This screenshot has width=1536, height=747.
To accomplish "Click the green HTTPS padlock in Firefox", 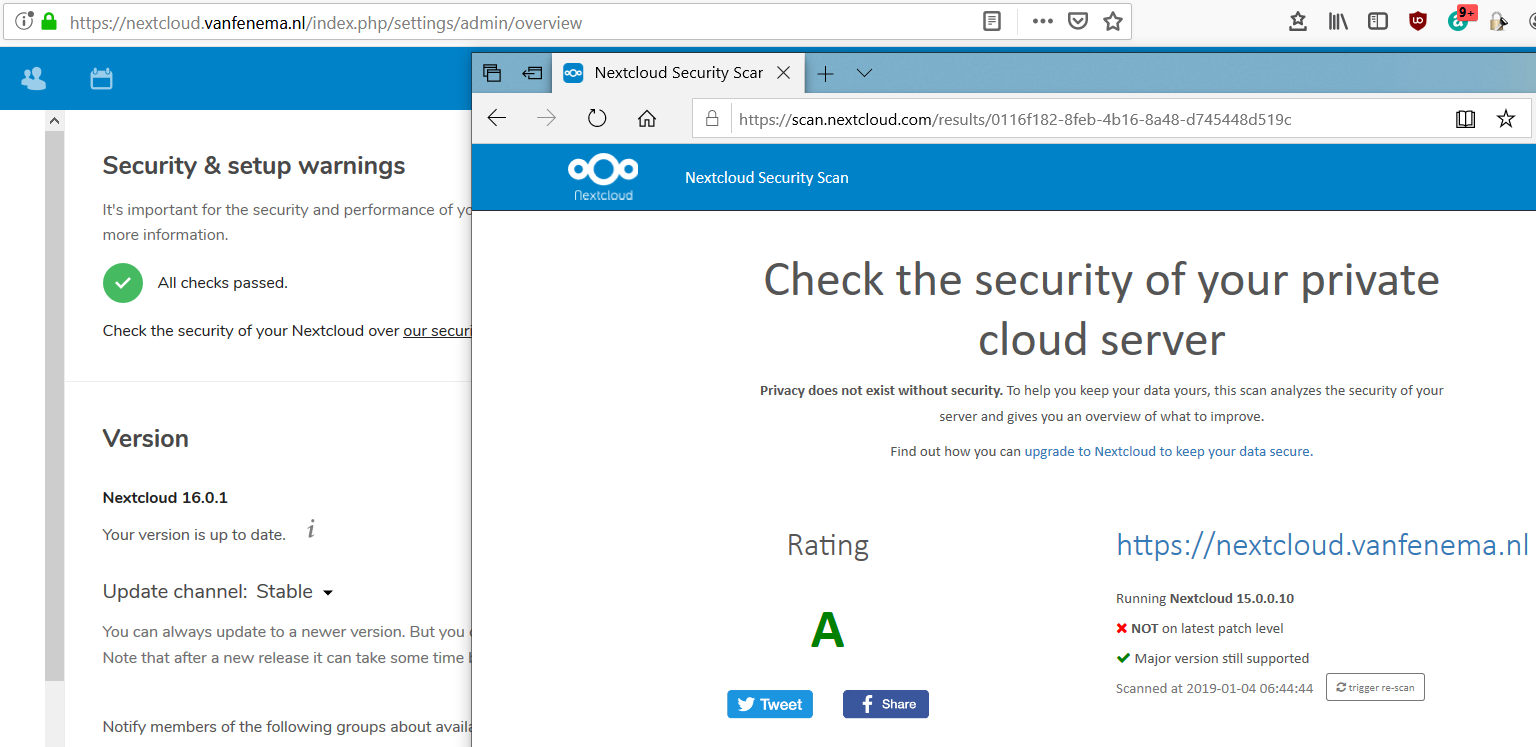I will pos(48,21).
